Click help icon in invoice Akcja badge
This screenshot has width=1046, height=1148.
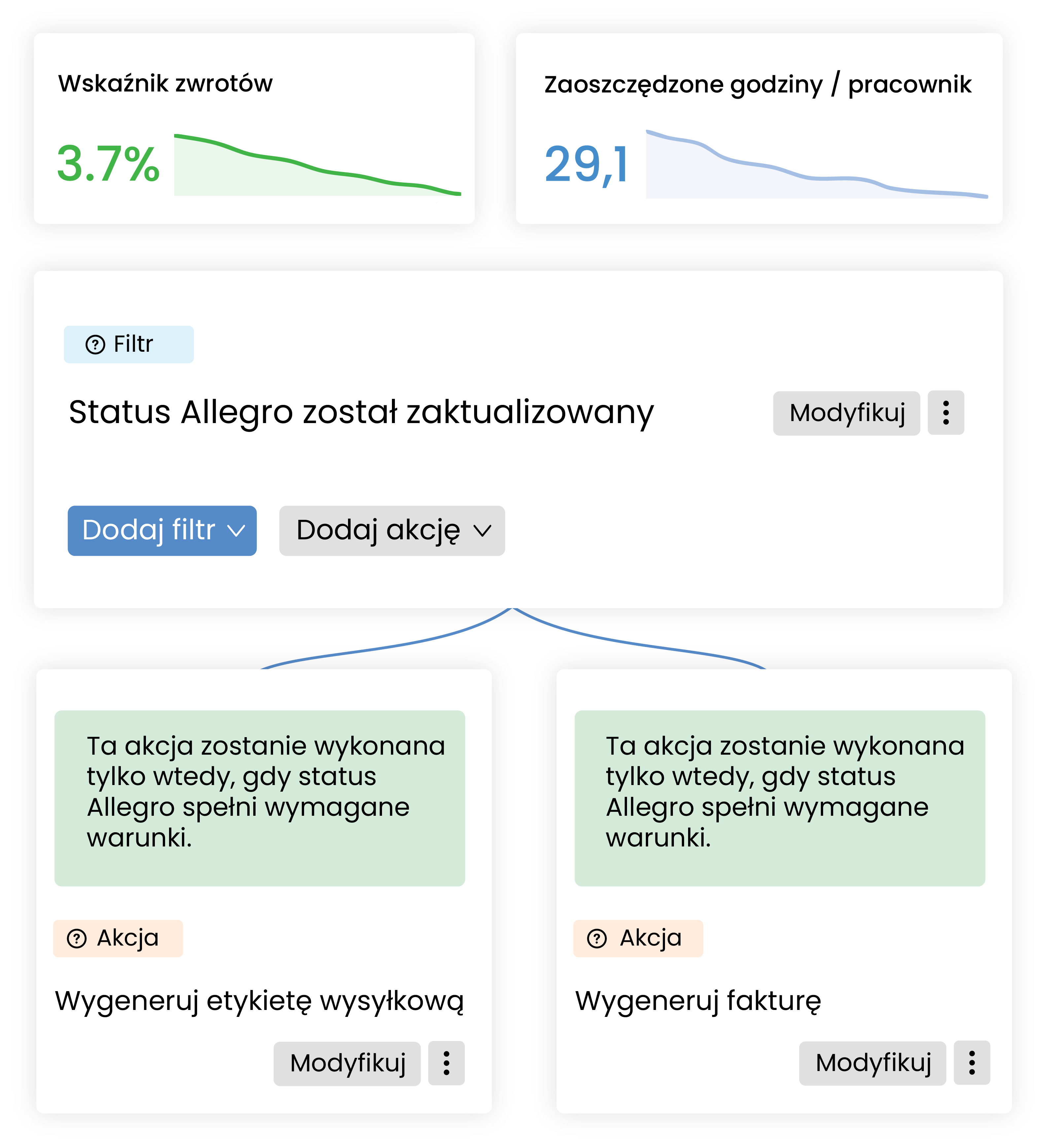coord(597,938)
